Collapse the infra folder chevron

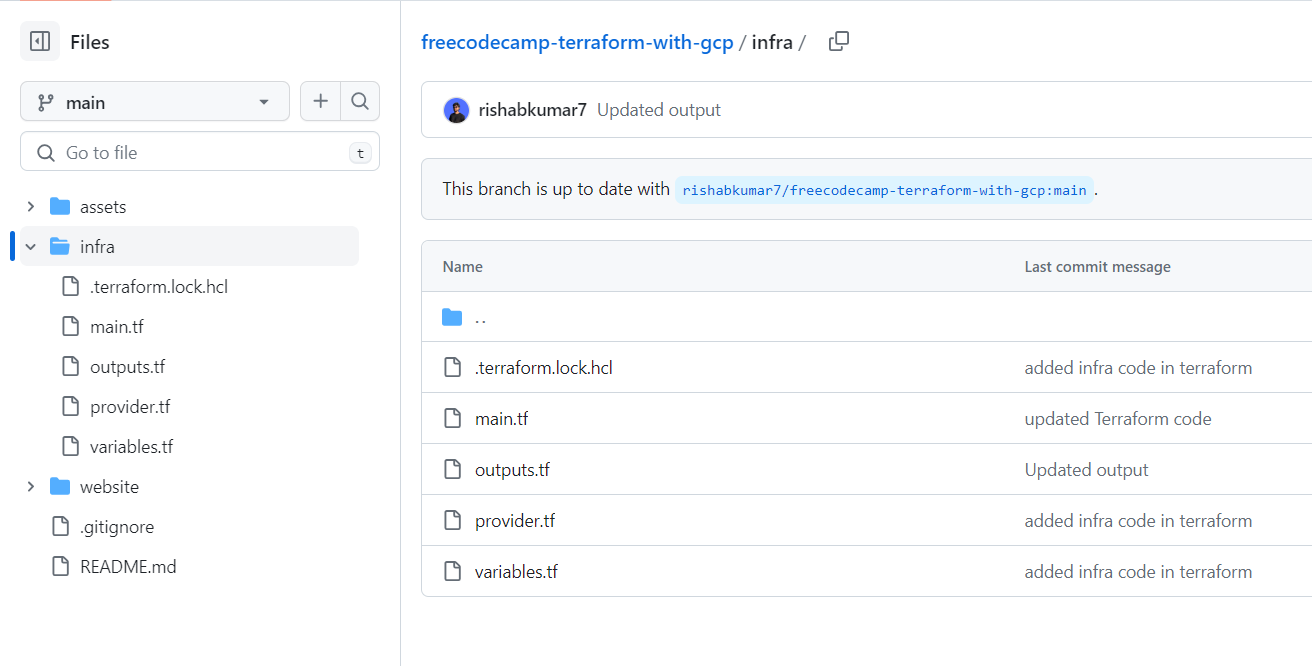[31, 247]
